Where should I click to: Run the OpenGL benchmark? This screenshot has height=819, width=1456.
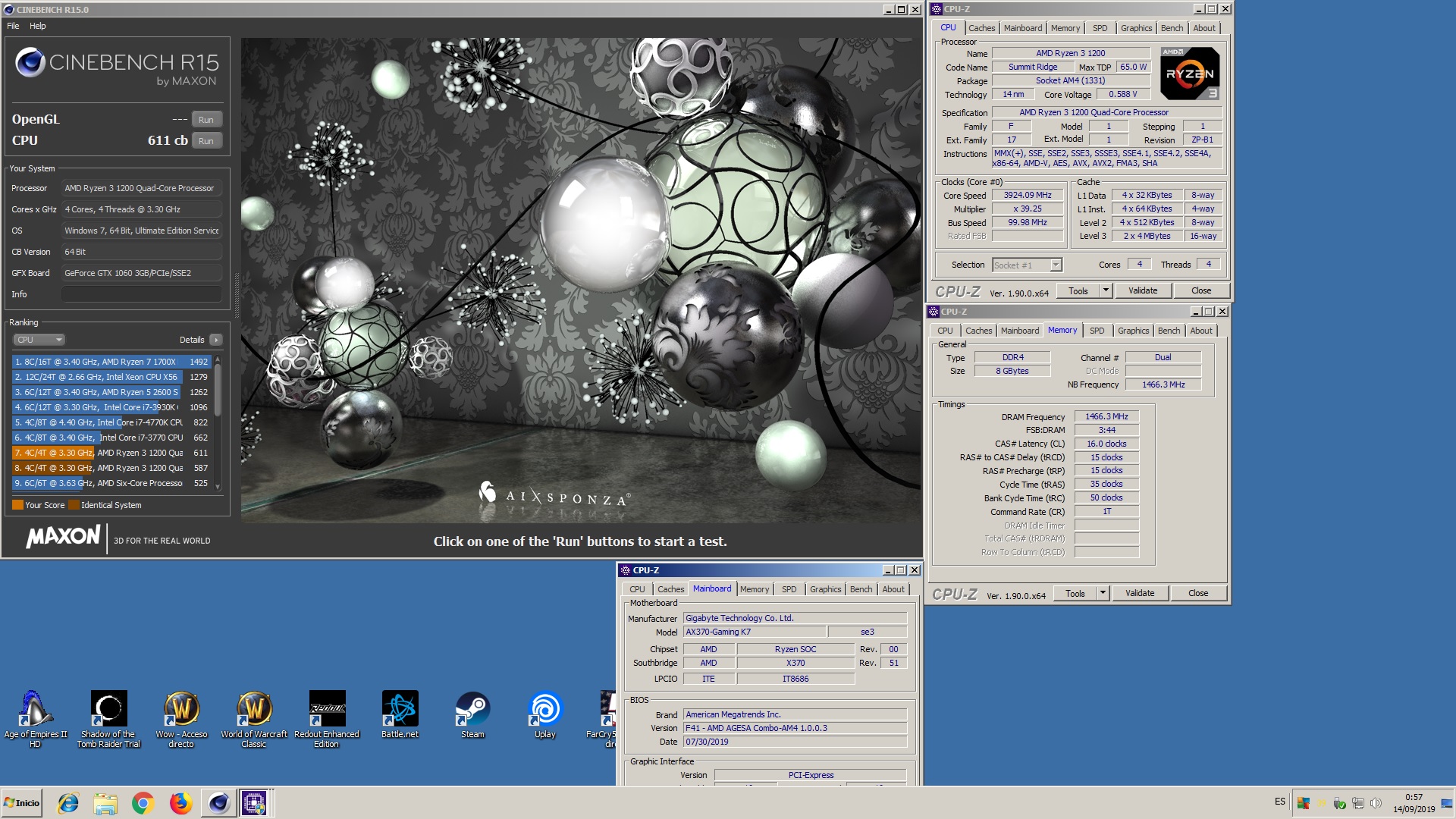coord(206,120)
